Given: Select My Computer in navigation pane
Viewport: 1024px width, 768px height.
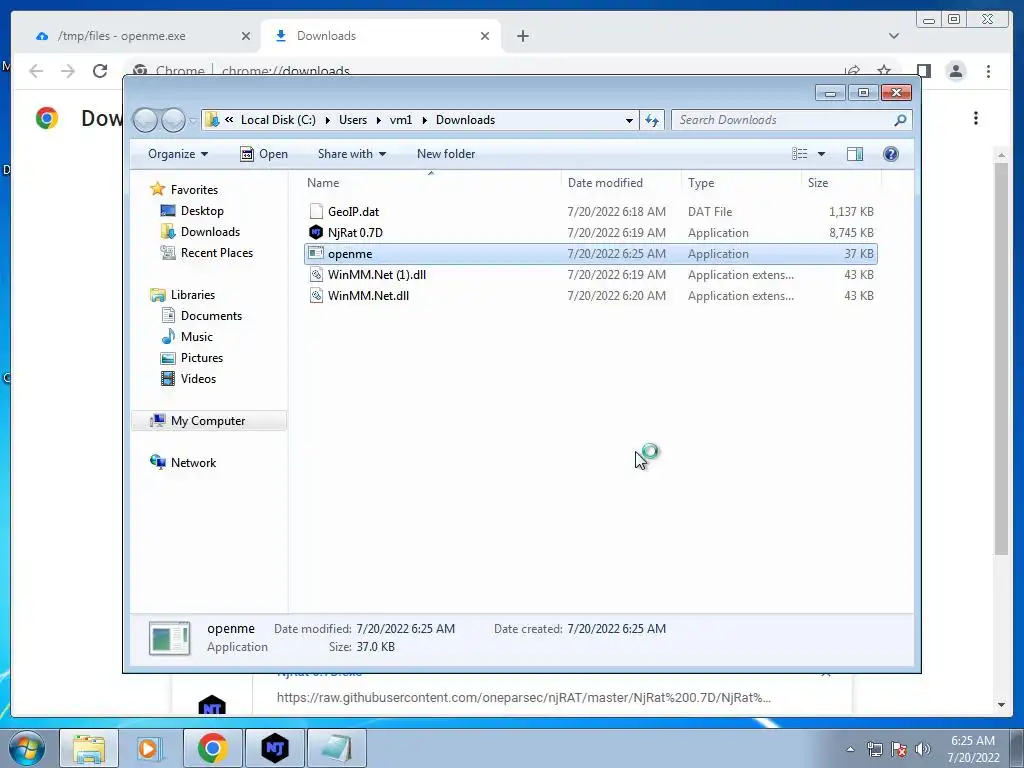Looking at the screenshot, I should tap(208, 421).
